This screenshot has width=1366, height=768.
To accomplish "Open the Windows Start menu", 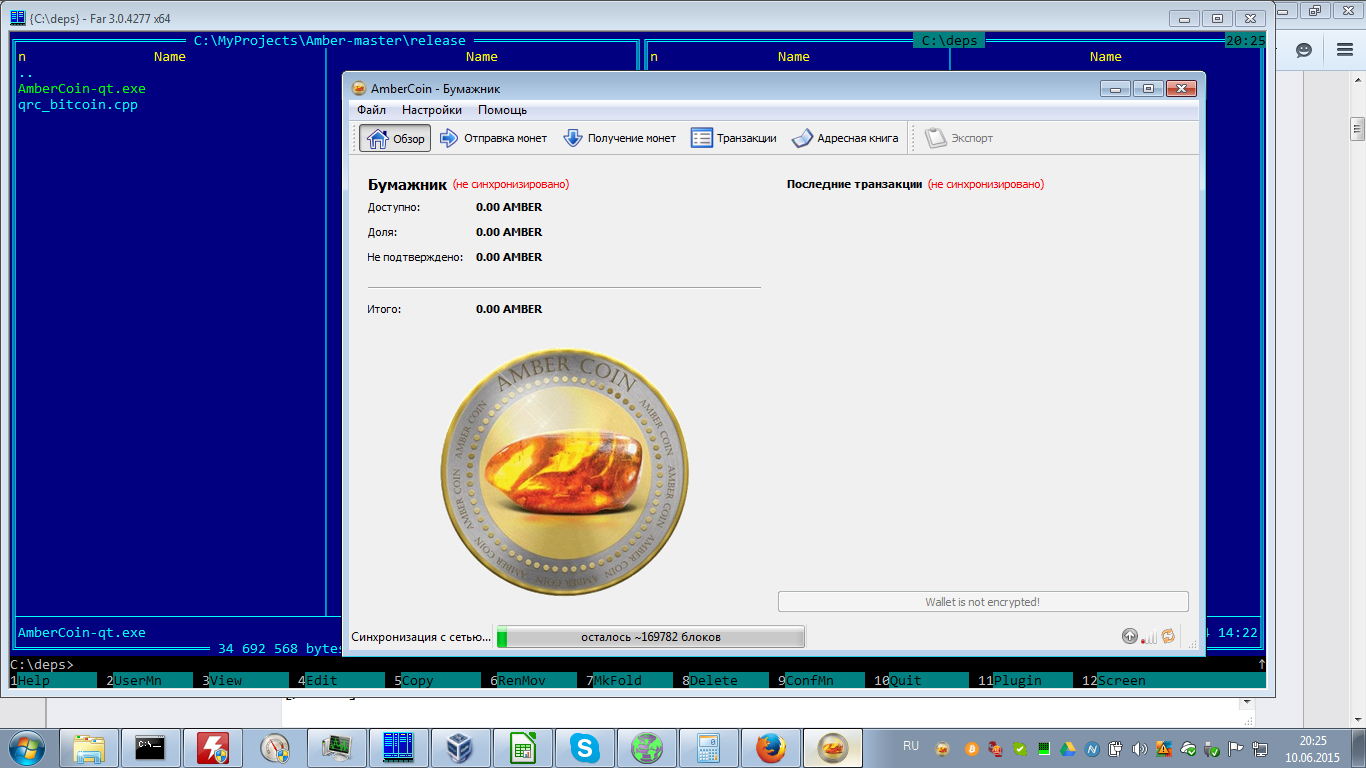I will pos(26,746).
